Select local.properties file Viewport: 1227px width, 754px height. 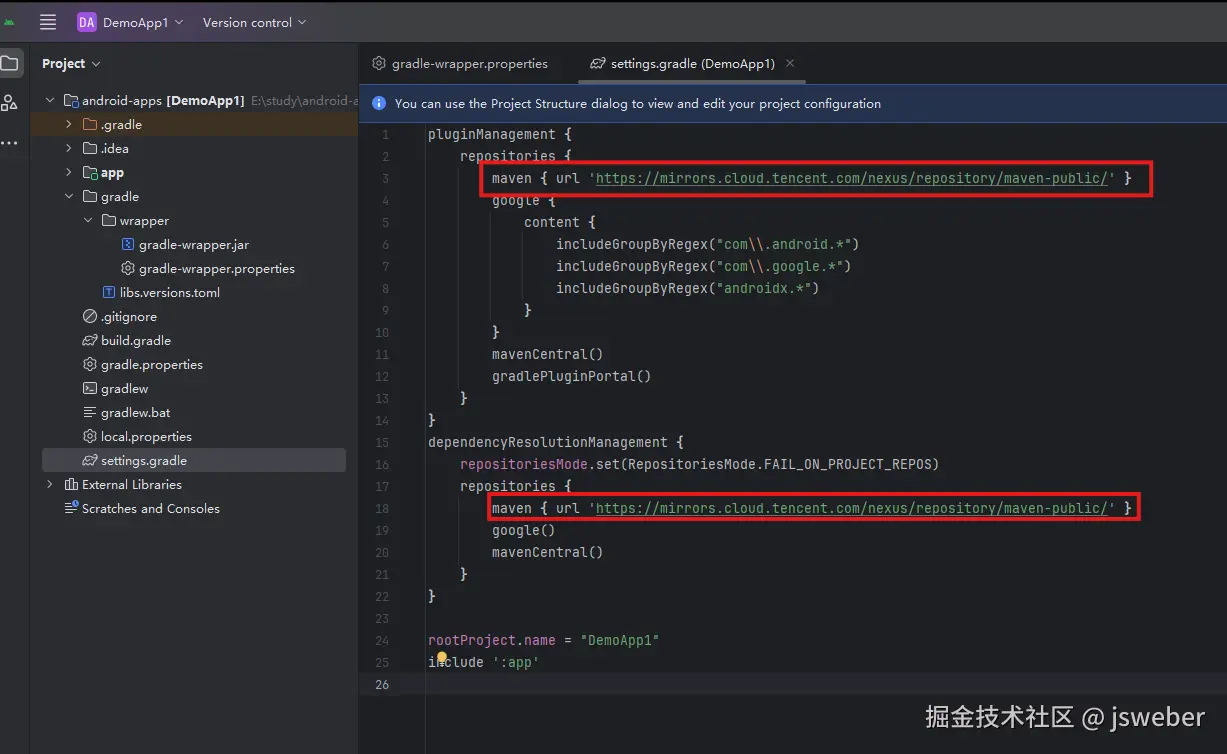146,436
